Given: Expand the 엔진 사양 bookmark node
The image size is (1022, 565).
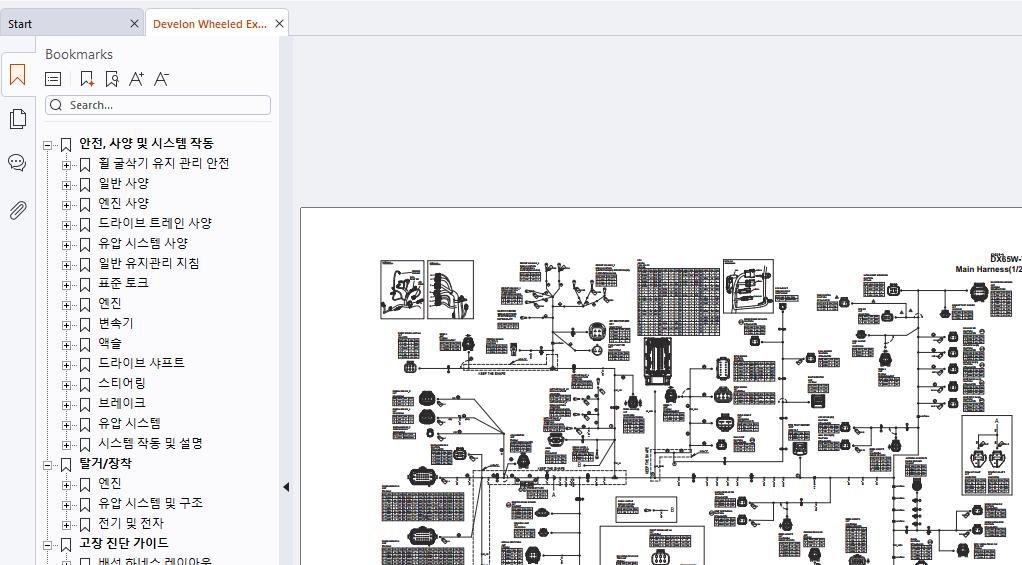Looking at the screenshot, I should [x=66, y=205].
